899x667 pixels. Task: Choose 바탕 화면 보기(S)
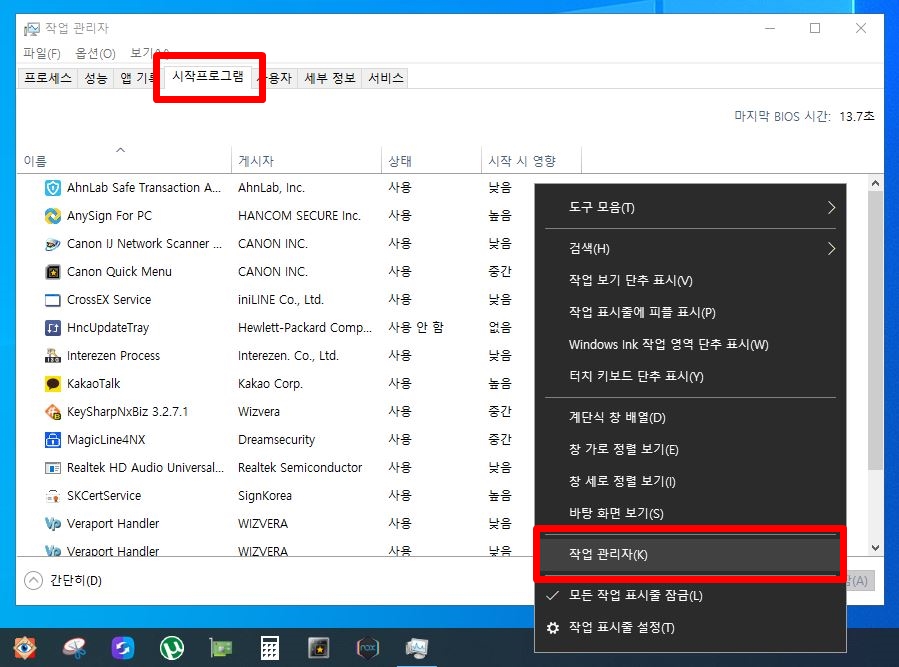point(690,514)
